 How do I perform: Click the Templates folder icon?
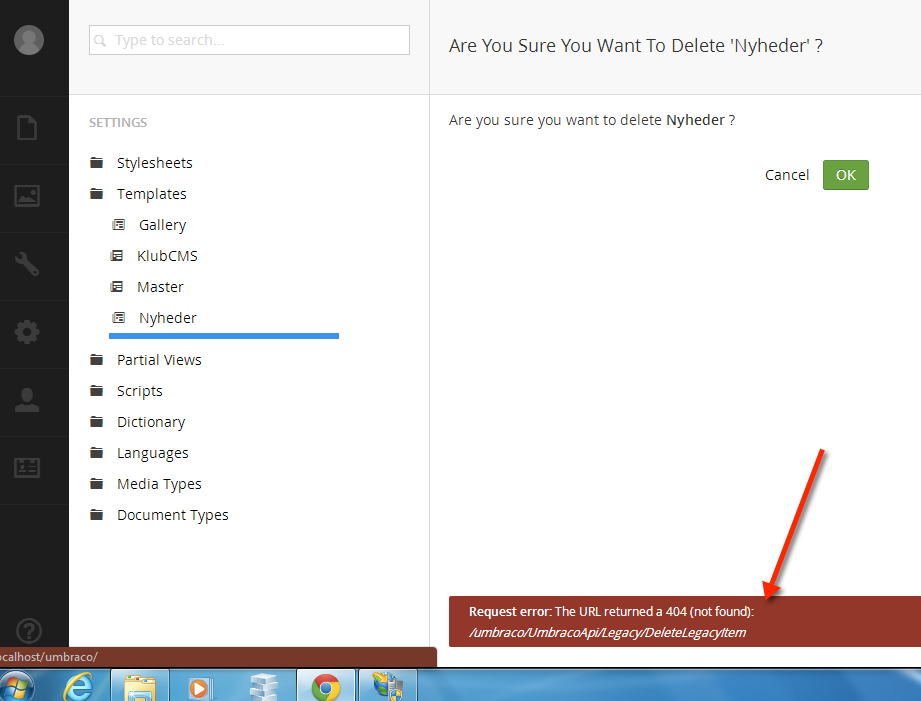pos(96,193)
